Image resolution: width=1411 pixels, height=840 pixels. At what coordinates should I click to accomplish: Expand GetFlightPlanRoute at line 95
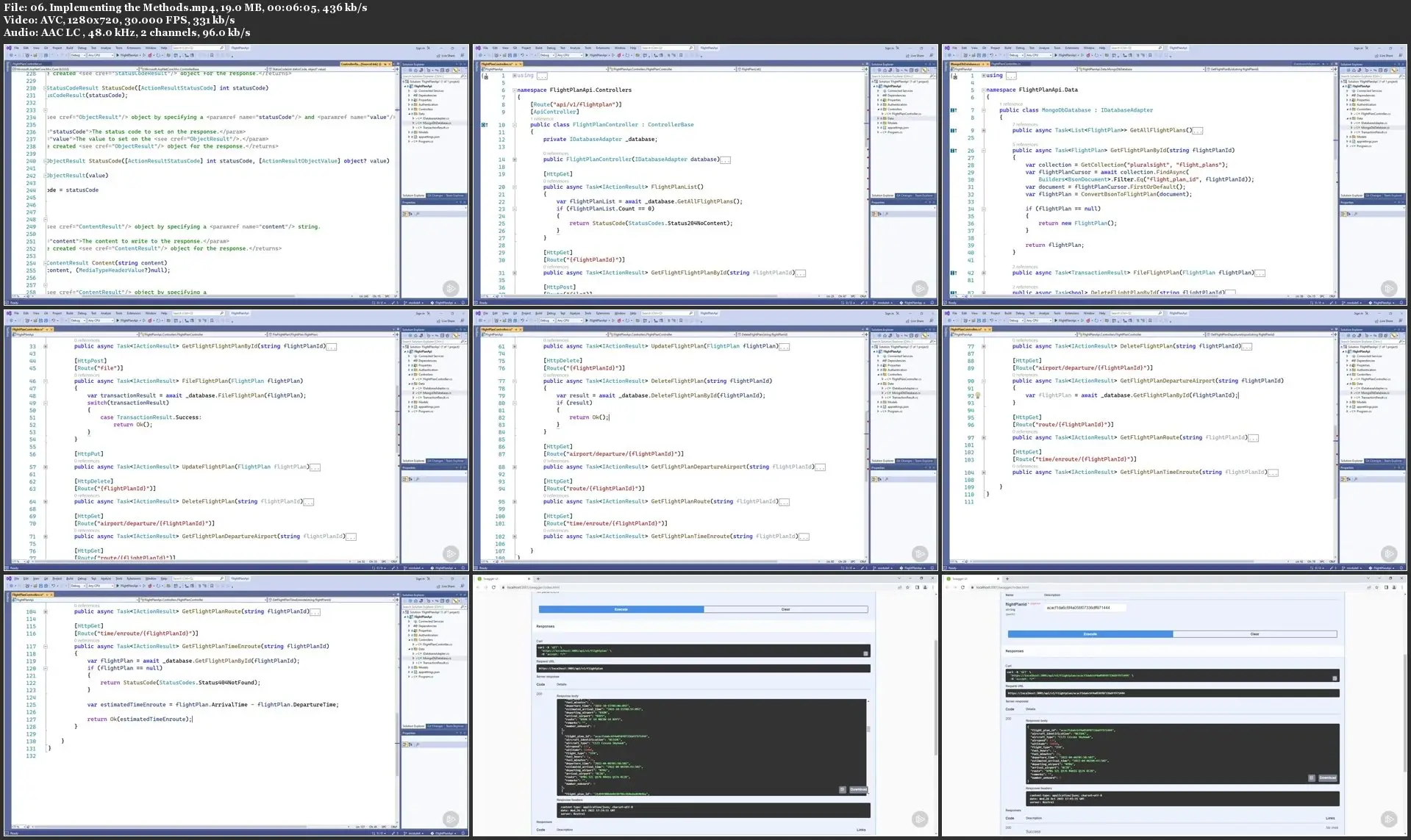514,502
